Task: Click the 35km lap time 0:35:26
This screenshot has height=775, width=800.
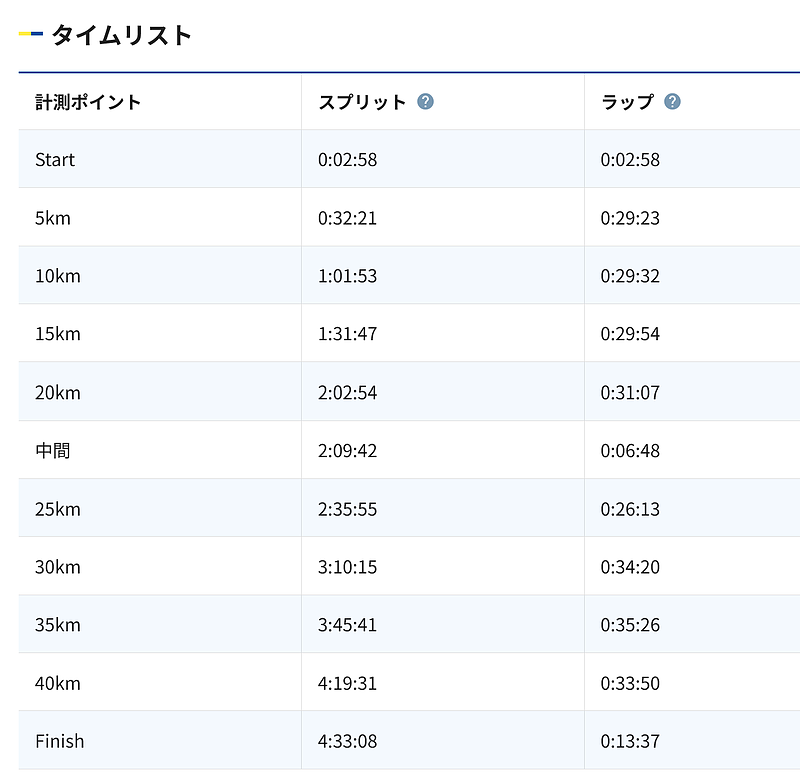Action: coord(630,625)
